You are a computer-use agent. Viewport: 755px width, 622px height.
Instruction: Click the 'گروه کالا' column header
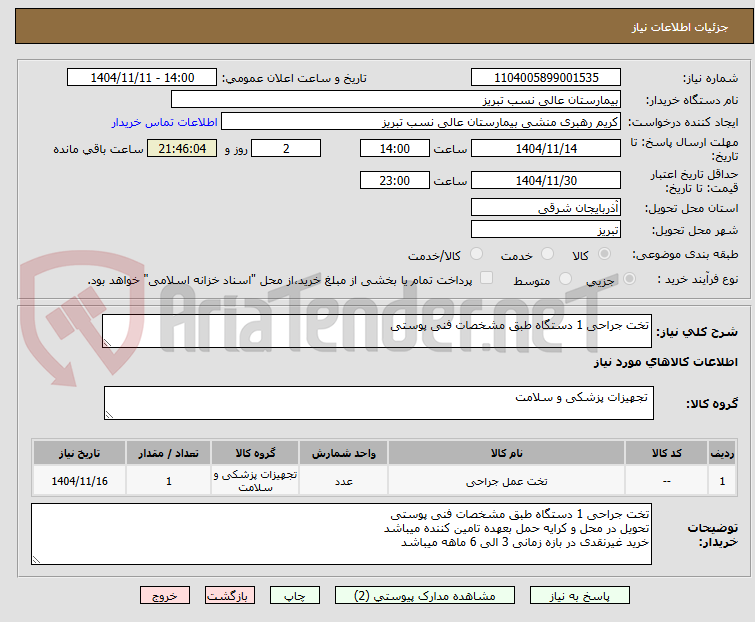point(255,453)
